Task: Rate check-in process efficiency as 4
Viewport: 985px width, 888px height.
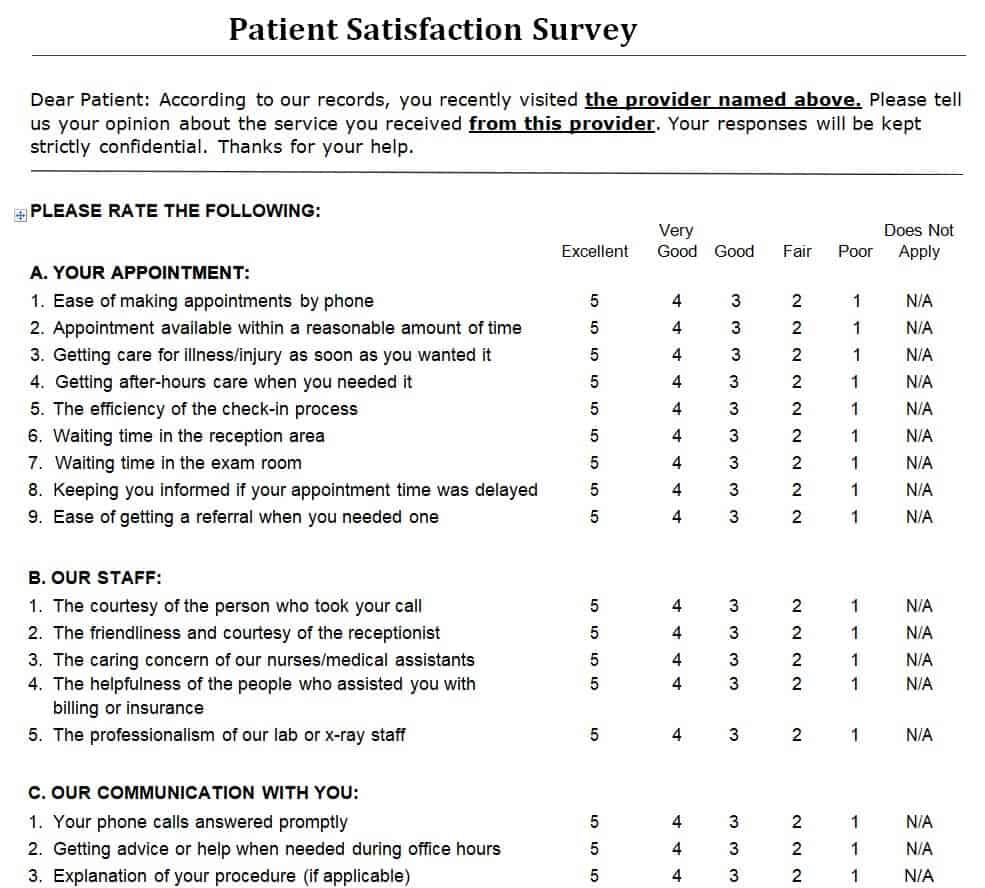Action: pyautogui.click(x=677, y=409)
